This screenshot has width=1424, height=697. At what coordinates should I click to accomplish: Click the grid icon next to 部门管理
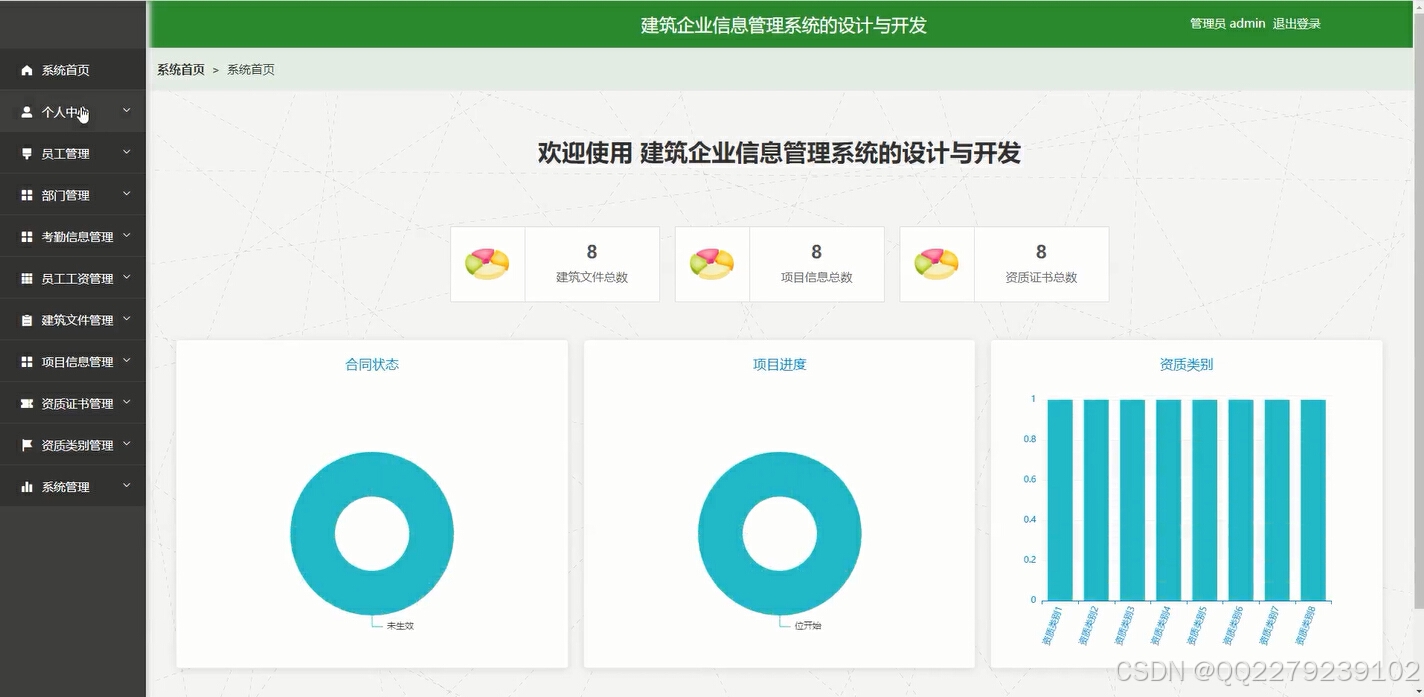pyautogui.click(x=26, y=194)
